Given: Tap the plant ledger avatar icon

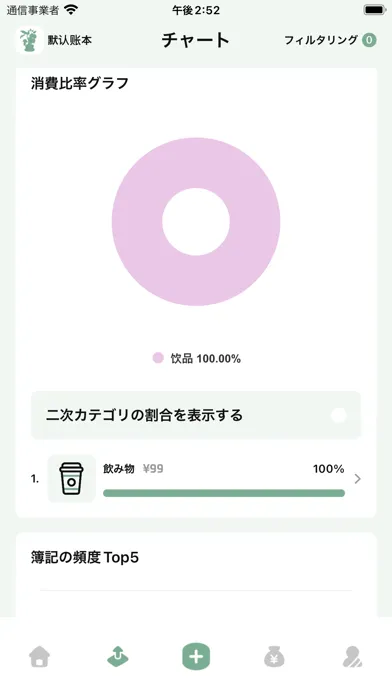Looking at the screenshot, I should 29,40.
